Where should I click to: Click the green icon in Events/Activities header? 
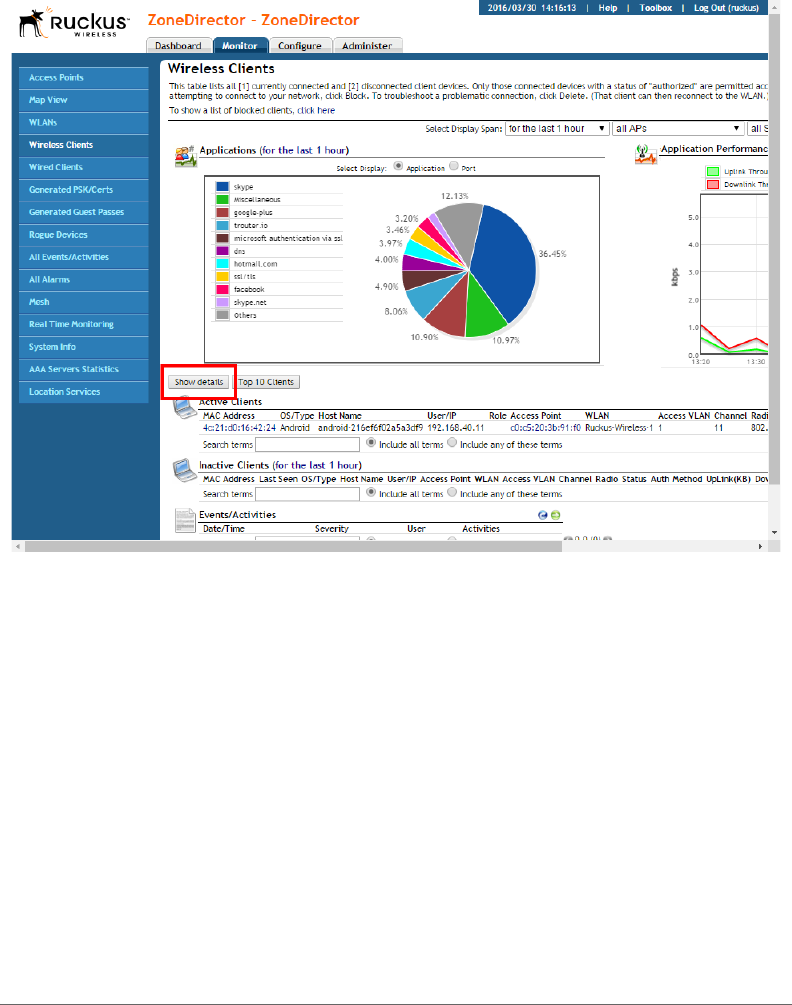pos(556,515)
